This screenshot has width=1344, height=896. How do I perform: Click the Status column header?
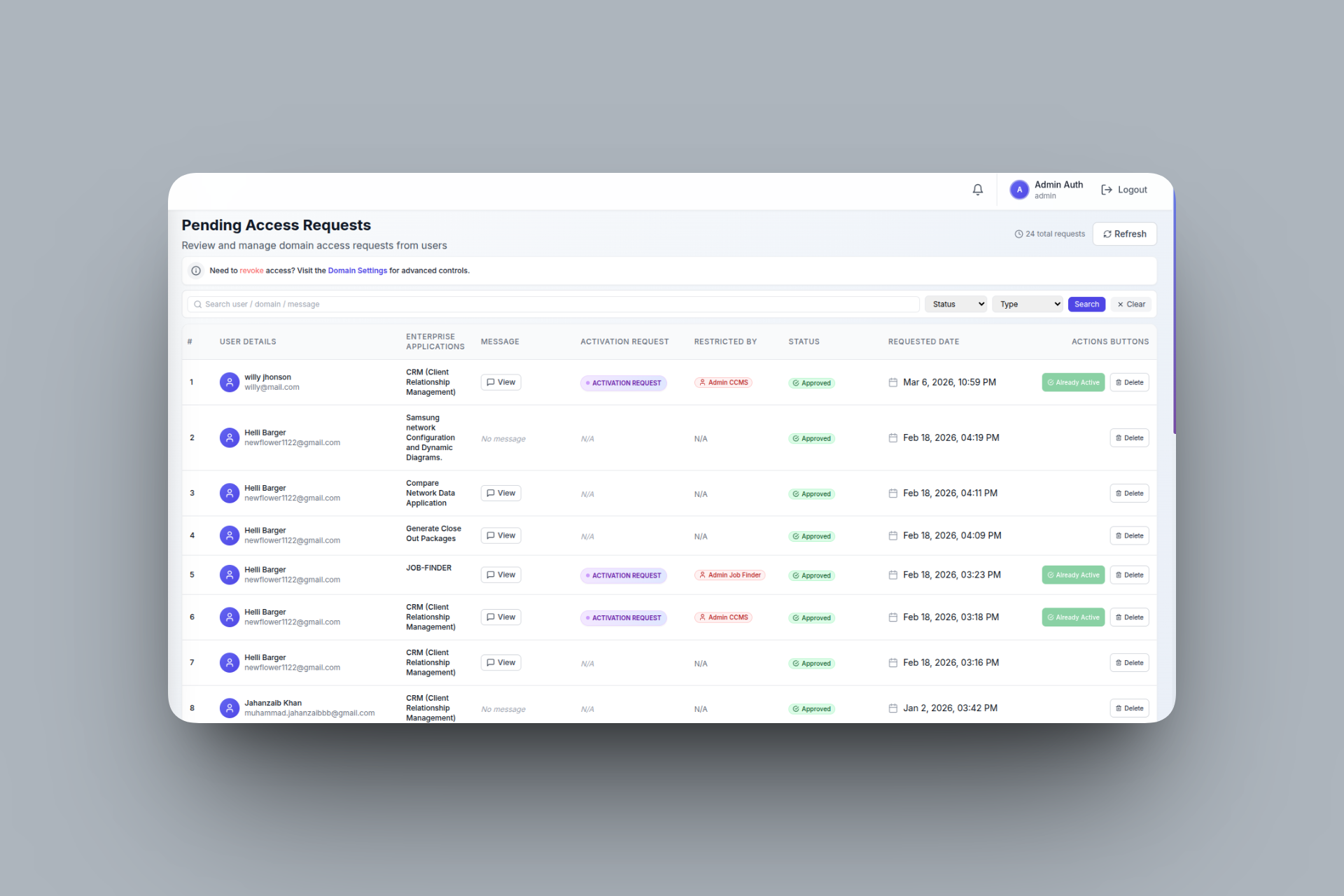click(x=804, y=342)
